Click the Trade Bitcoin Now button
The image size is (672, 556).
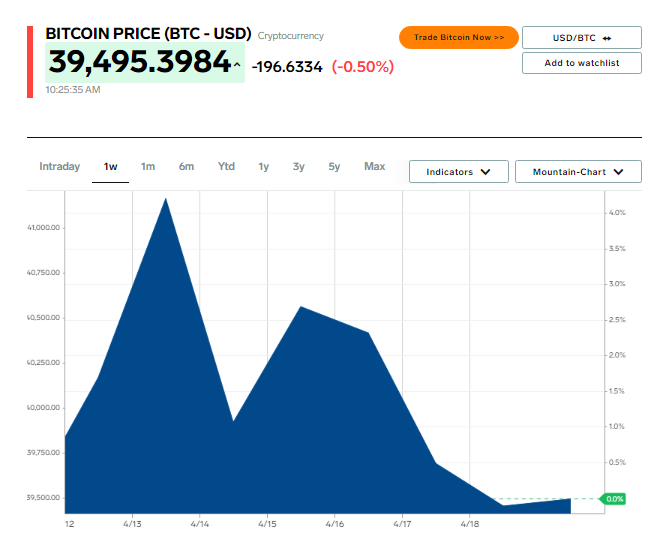pyautogui.click(x=459, y=37)
